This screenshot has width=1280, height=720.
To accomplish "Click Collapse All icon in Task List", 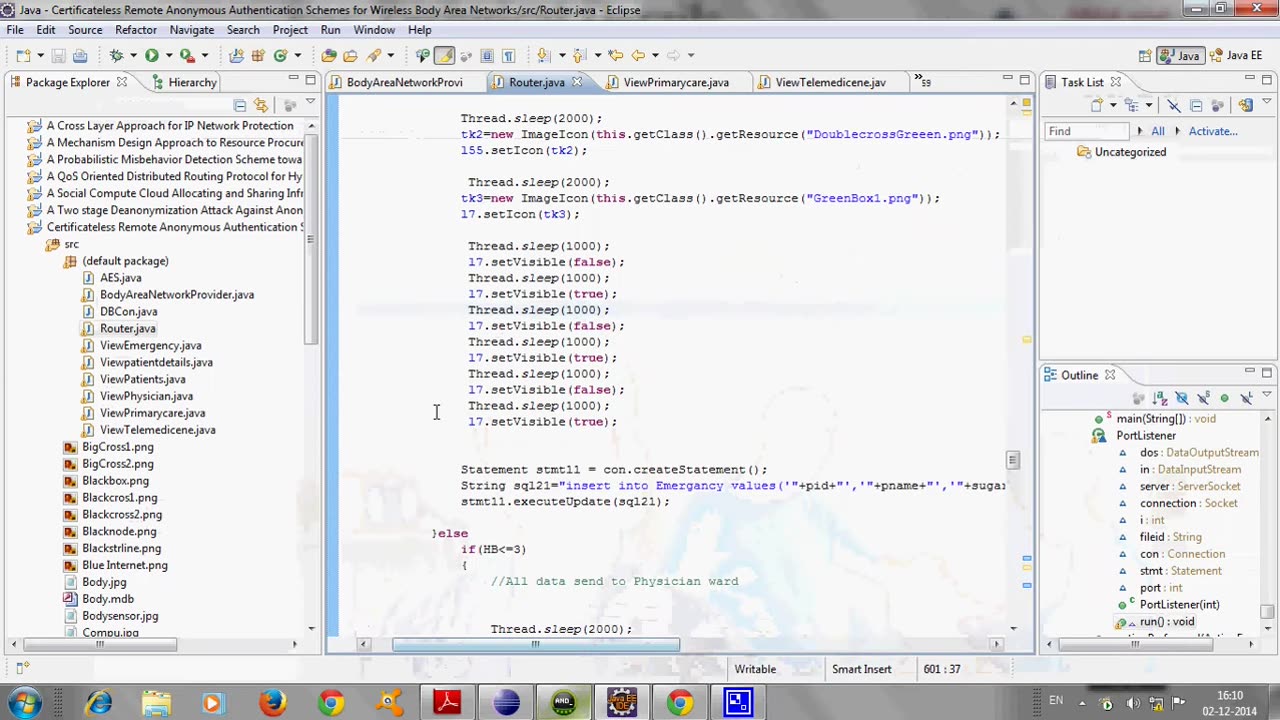I will (x=1196, y=105).
